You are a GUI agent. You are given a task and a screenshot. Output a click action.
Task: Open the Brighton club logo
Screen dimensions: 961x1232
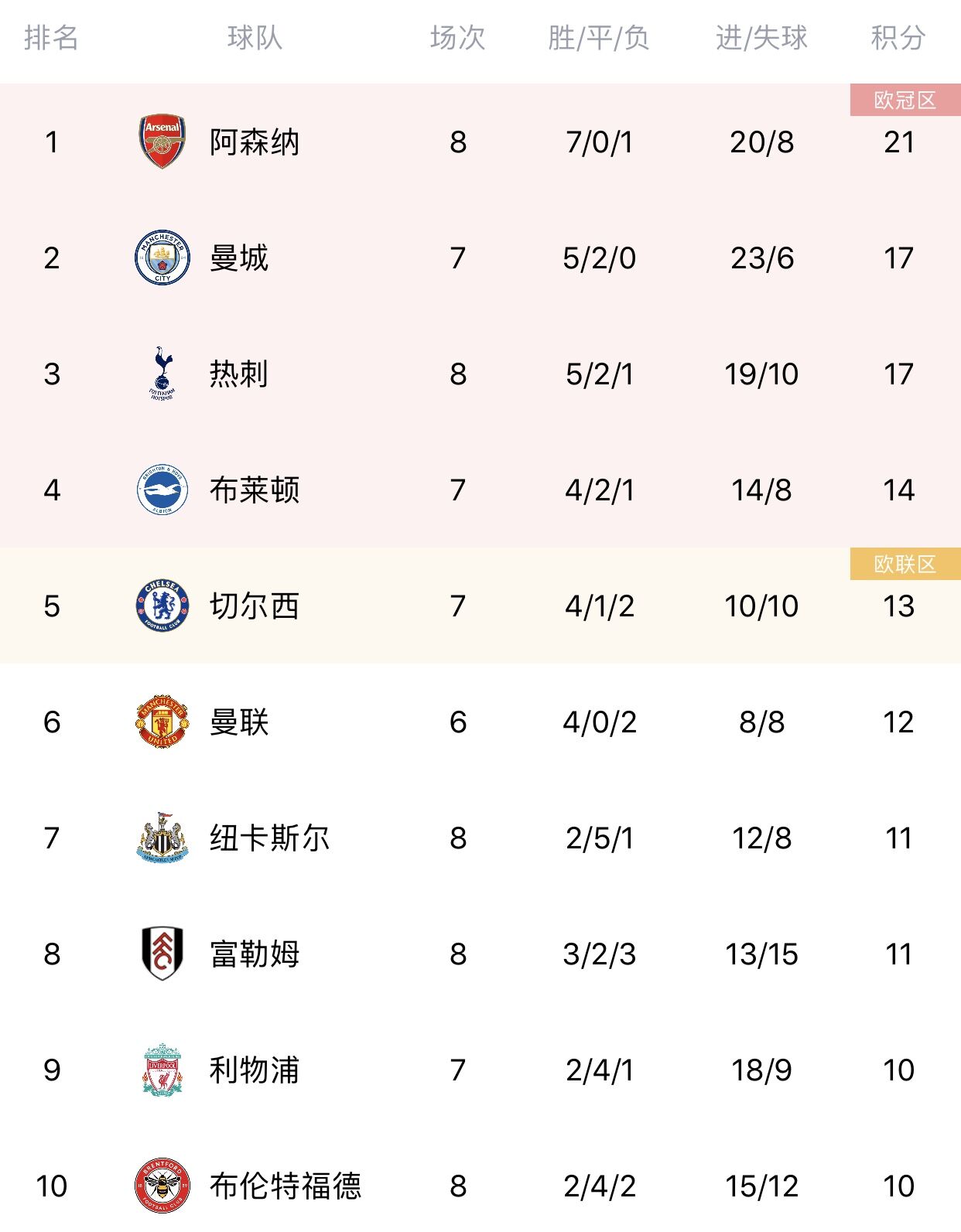pos(162,490)
